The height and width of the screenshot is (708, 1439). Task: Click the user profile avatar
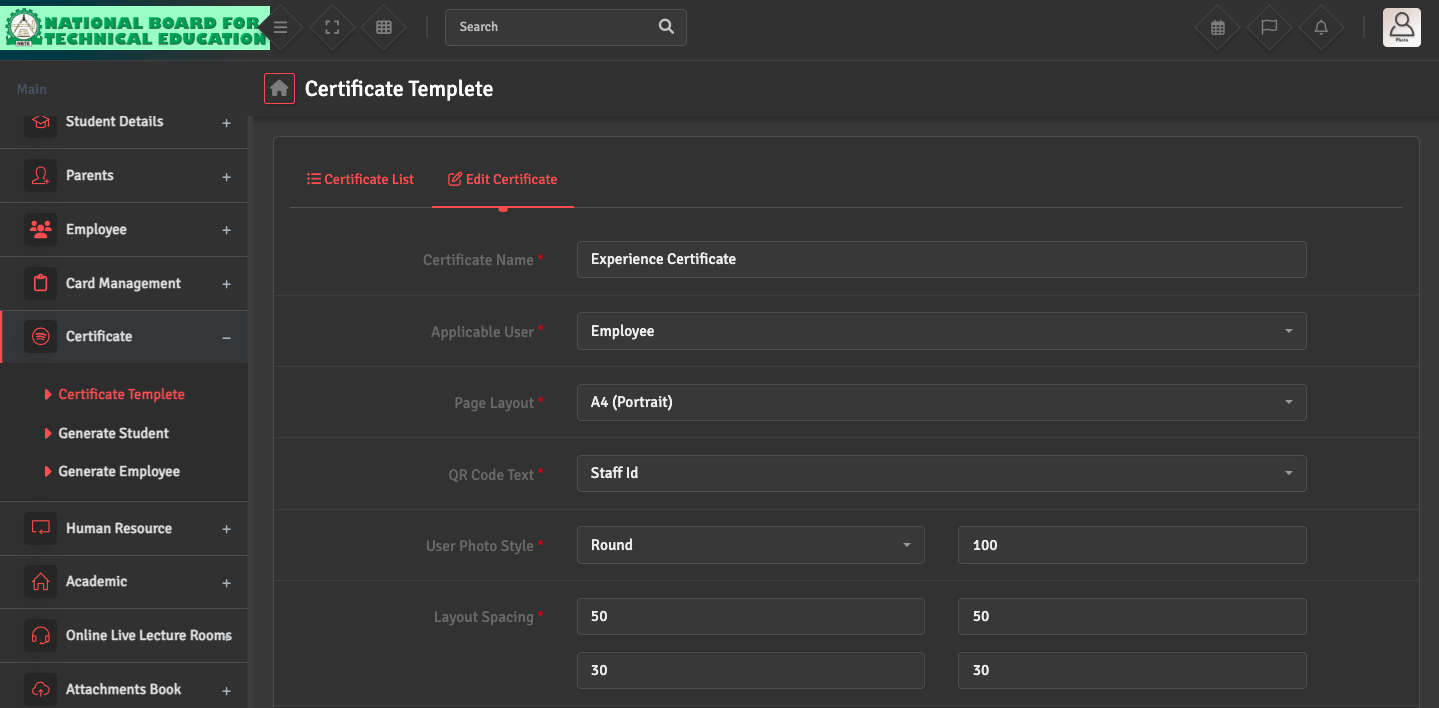point(1401,27)
